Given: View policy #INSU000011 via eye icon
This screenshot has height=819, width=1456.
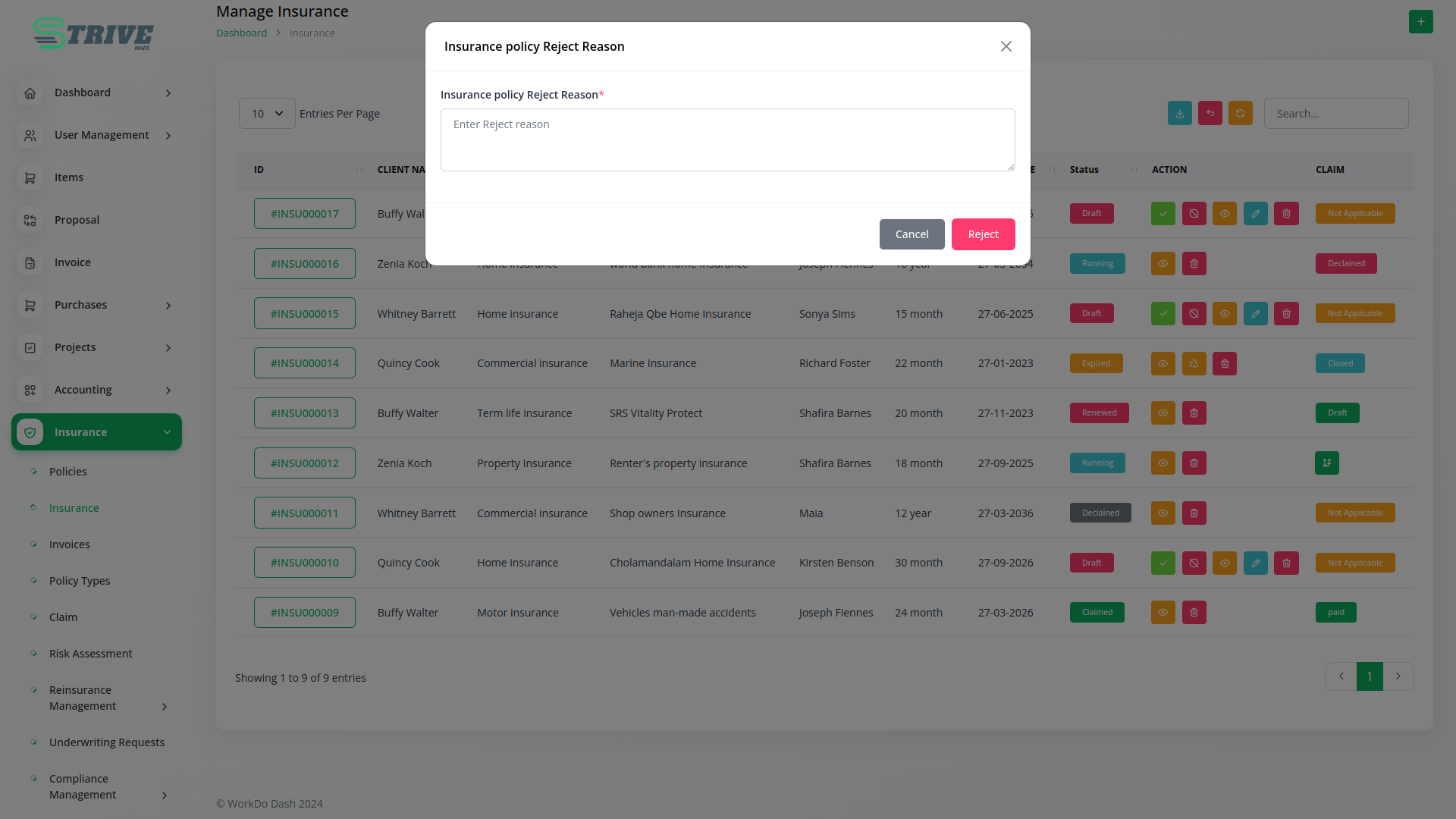Looking at the screenshot, I should pyautogui.click(x=1163, y=513).
